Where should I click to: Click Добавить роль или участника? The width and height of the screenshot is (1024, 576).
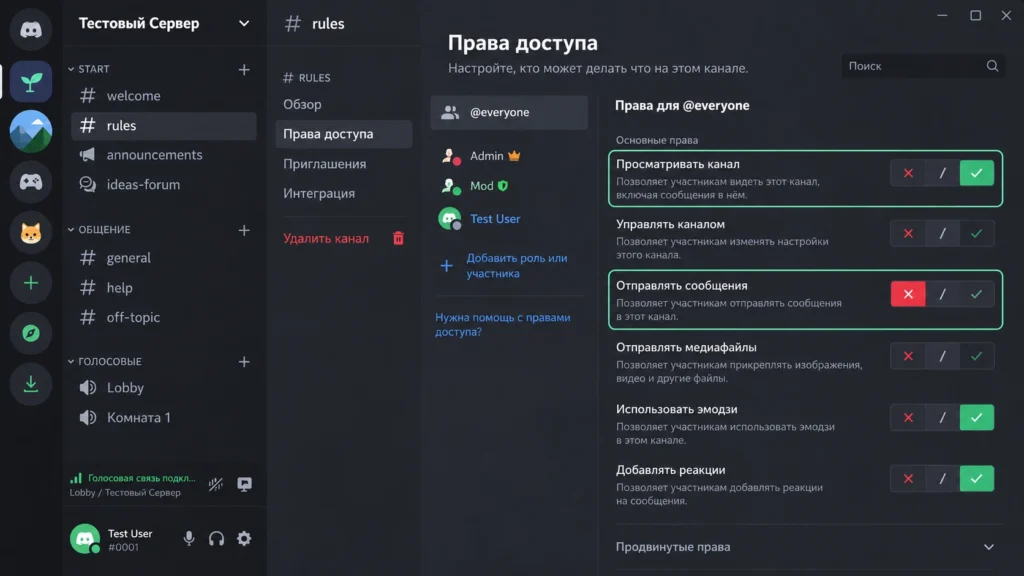(517, 266)
